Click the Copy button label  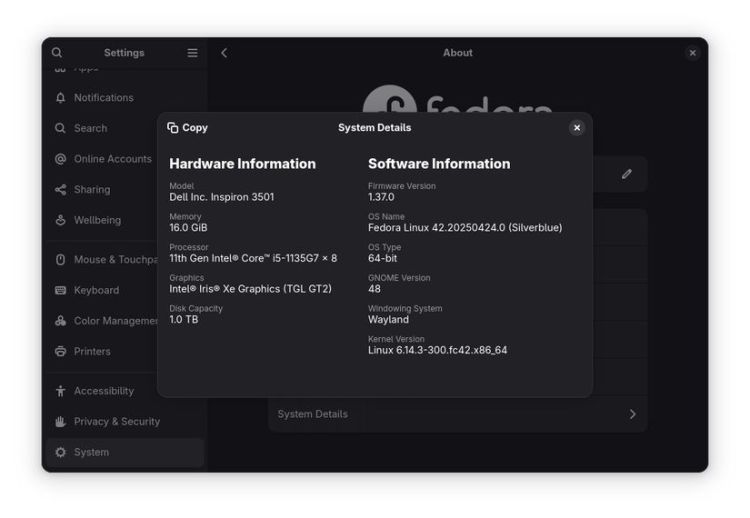(x=195, y=128)
